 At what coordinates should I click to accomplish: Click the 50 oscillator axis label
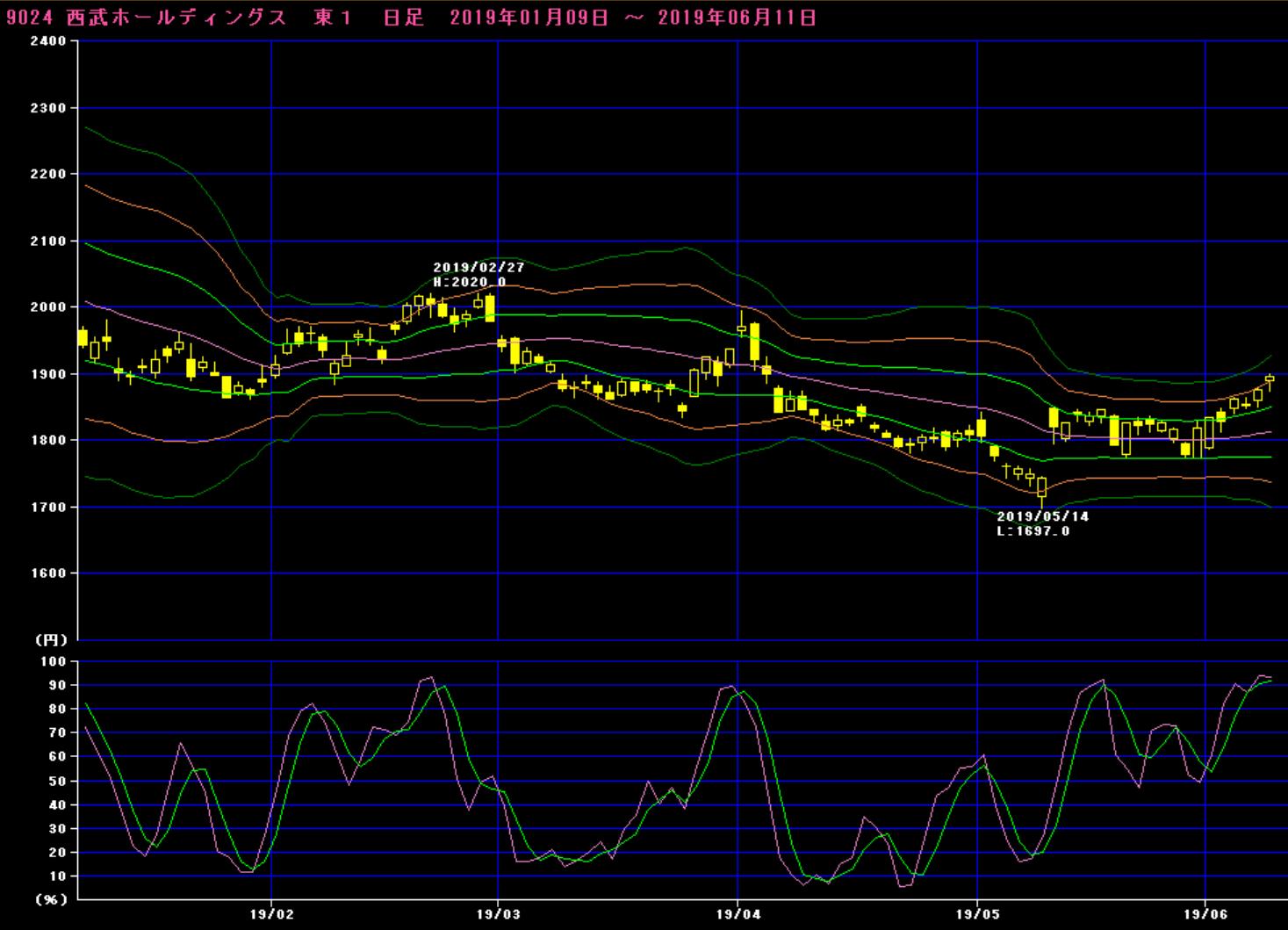[x=58, y=781]
